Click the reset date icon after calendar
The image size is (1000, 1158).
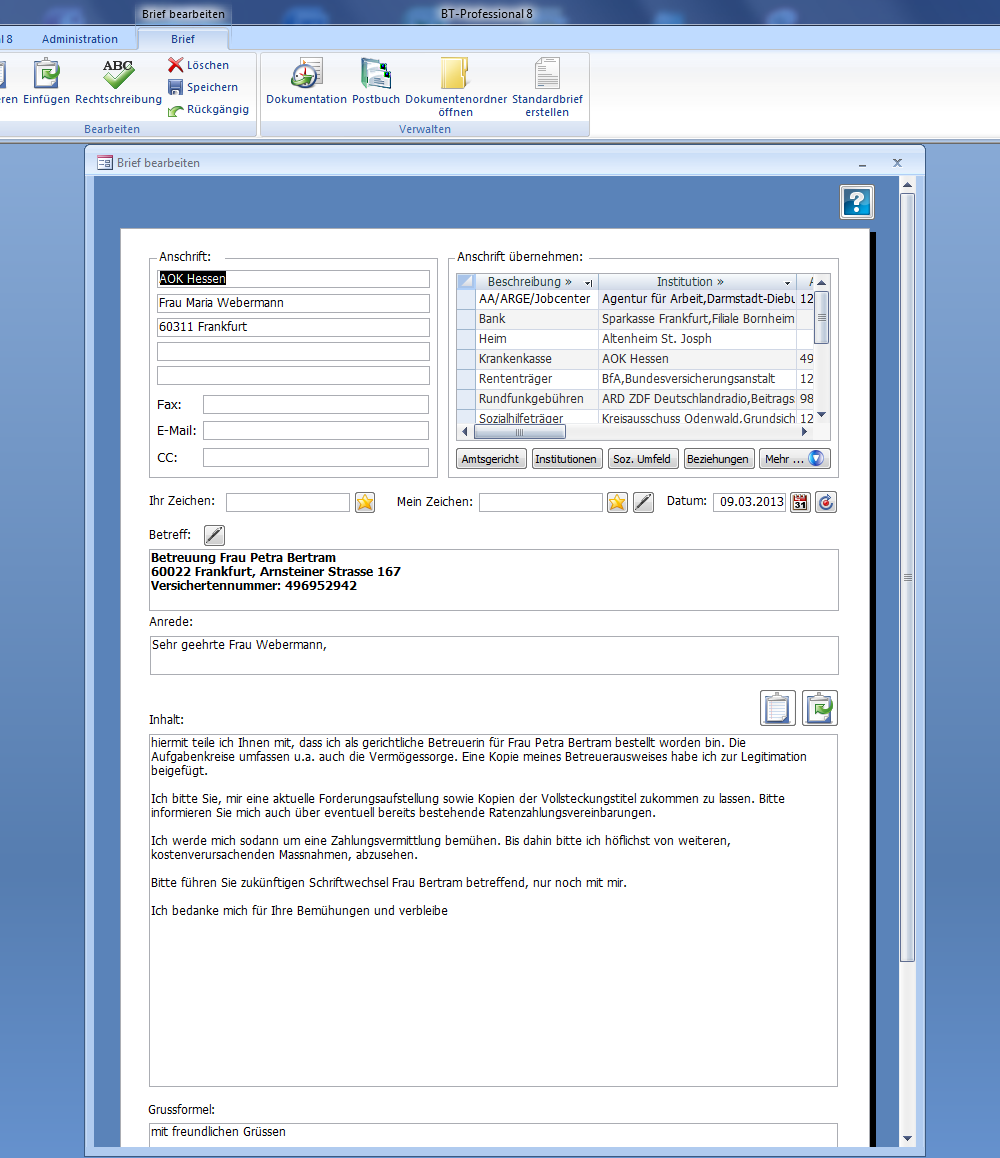(826, 502)
